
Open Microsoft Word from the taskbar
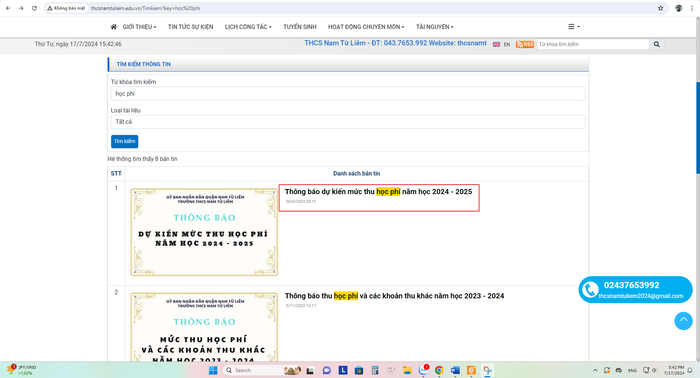pos(455,370)
